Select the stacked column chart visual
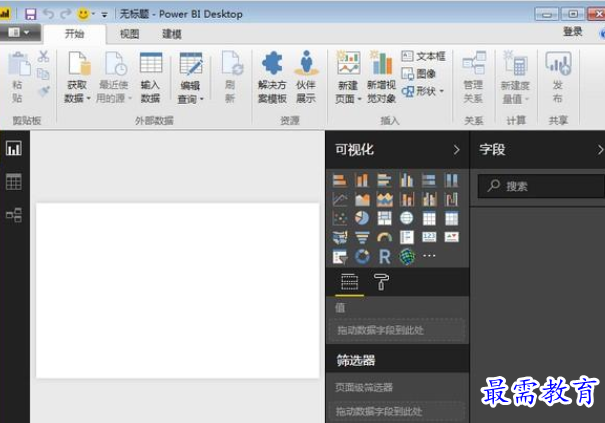Image resolution: width=605 pixels, height=423 pixels. (362, 180)
